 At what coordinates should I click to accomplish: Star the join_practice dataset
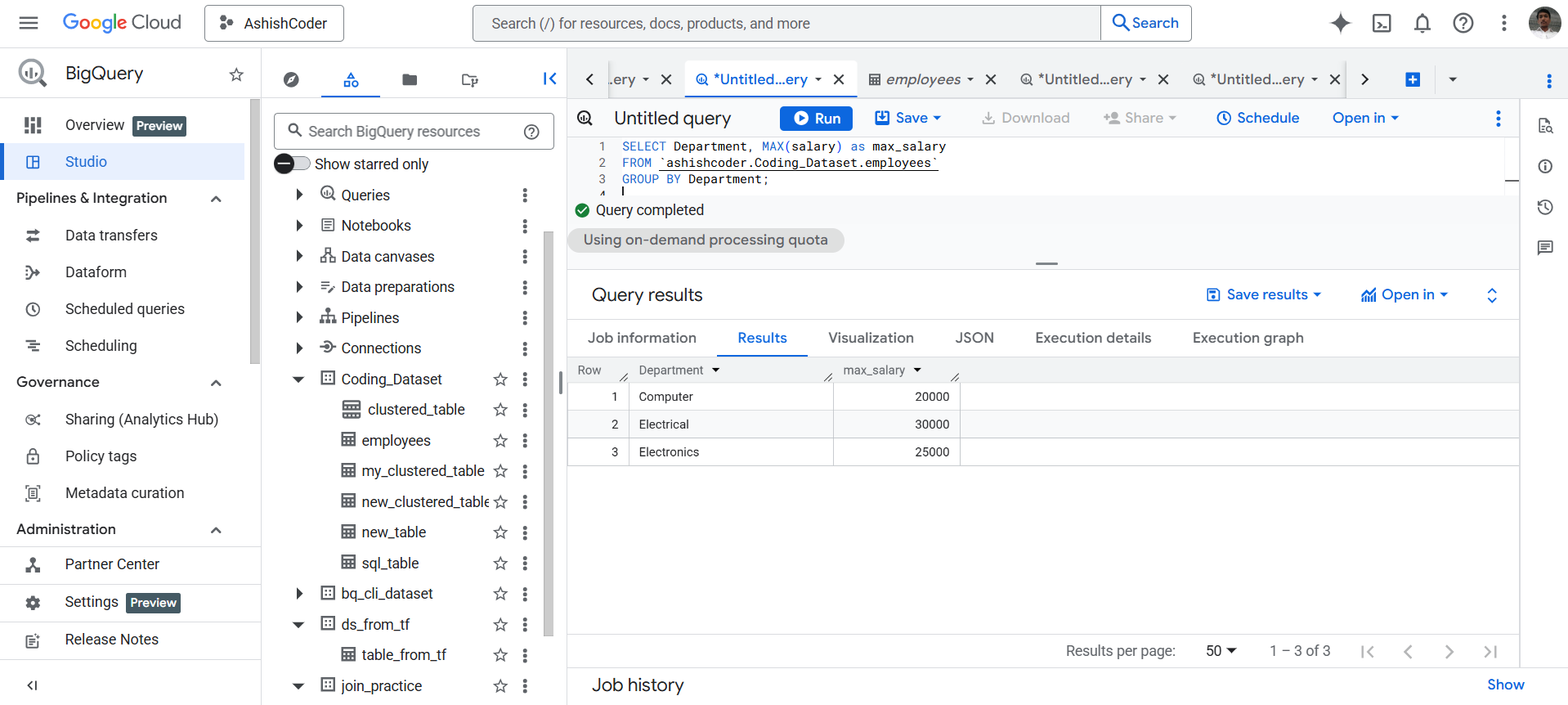[500, 686]
